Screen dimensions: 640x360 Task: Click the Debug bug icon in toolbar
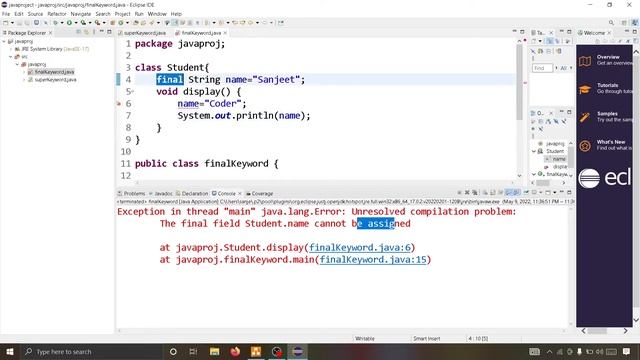click(56, 23)
